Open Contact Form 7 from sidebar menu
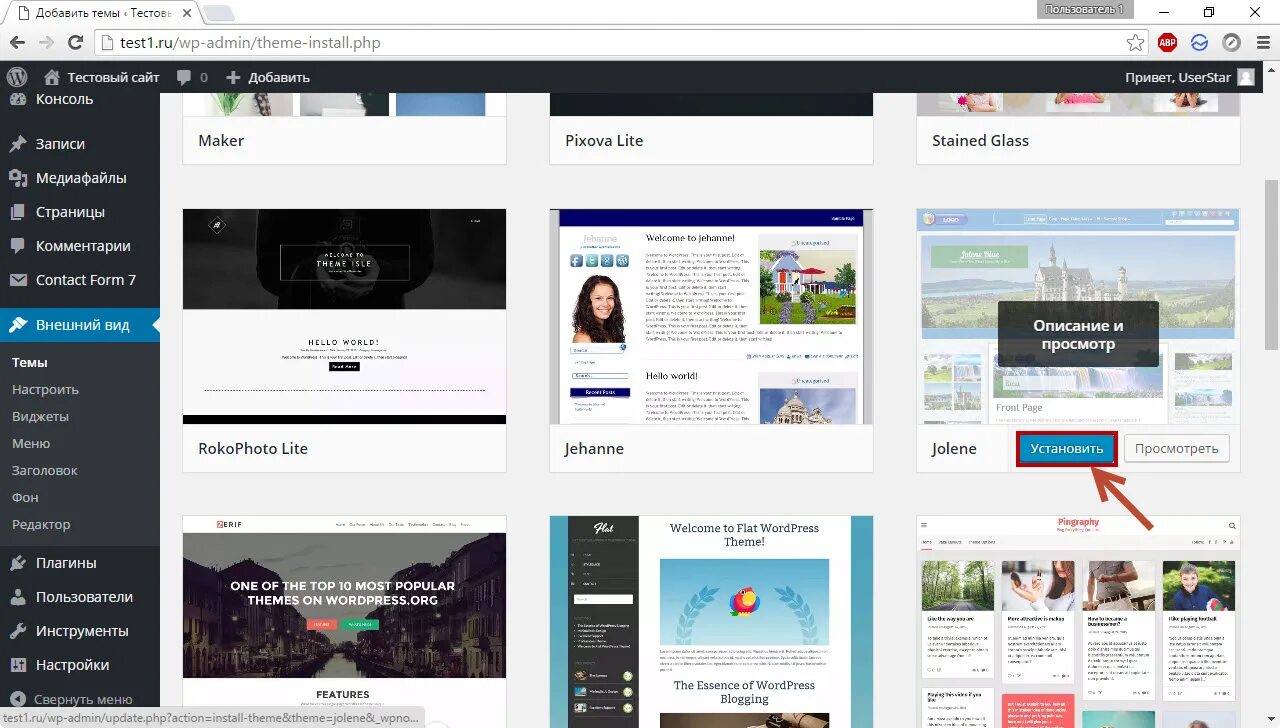The width and height of the screenshot is (1280, 728). click(x=85, y=280)
